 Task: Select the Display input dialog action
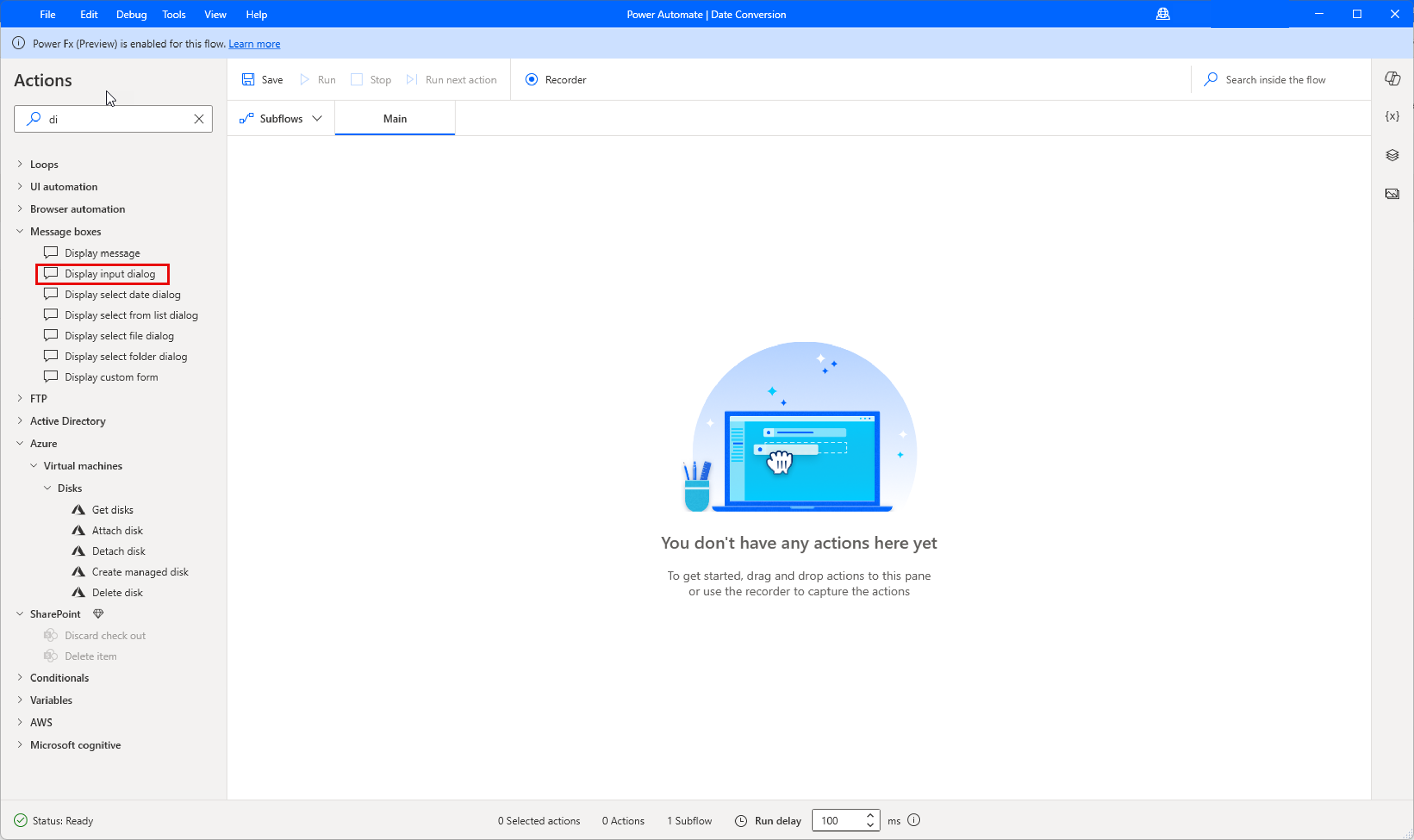tap(109, 274)
